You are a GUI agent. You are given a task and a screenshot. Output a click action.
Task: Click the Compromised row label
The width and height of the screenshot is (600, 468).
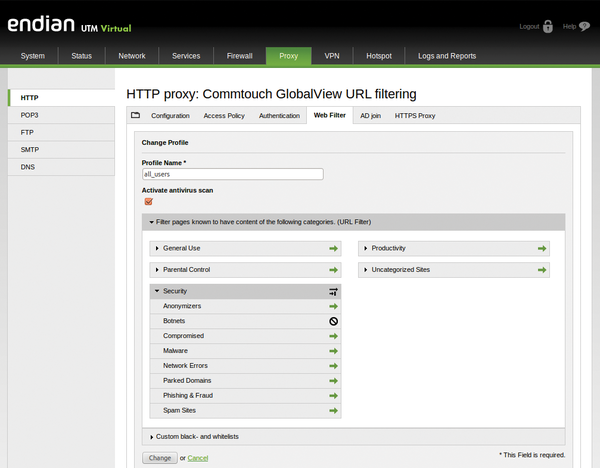coord(184,336)
